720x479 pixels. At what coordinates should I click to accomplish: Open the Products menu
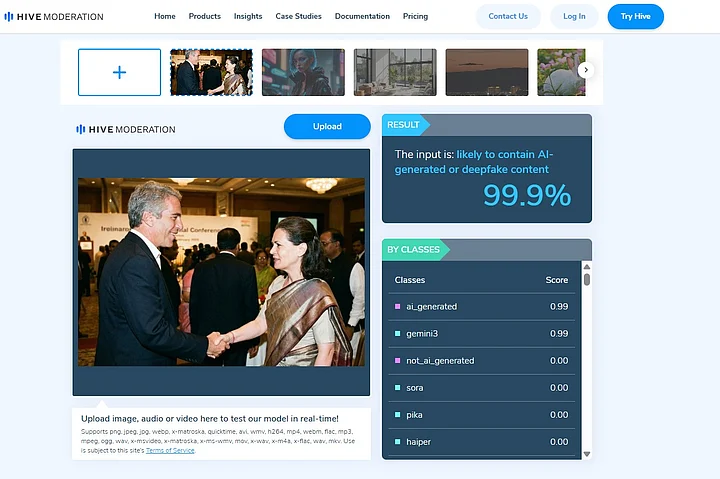[205, 16]
